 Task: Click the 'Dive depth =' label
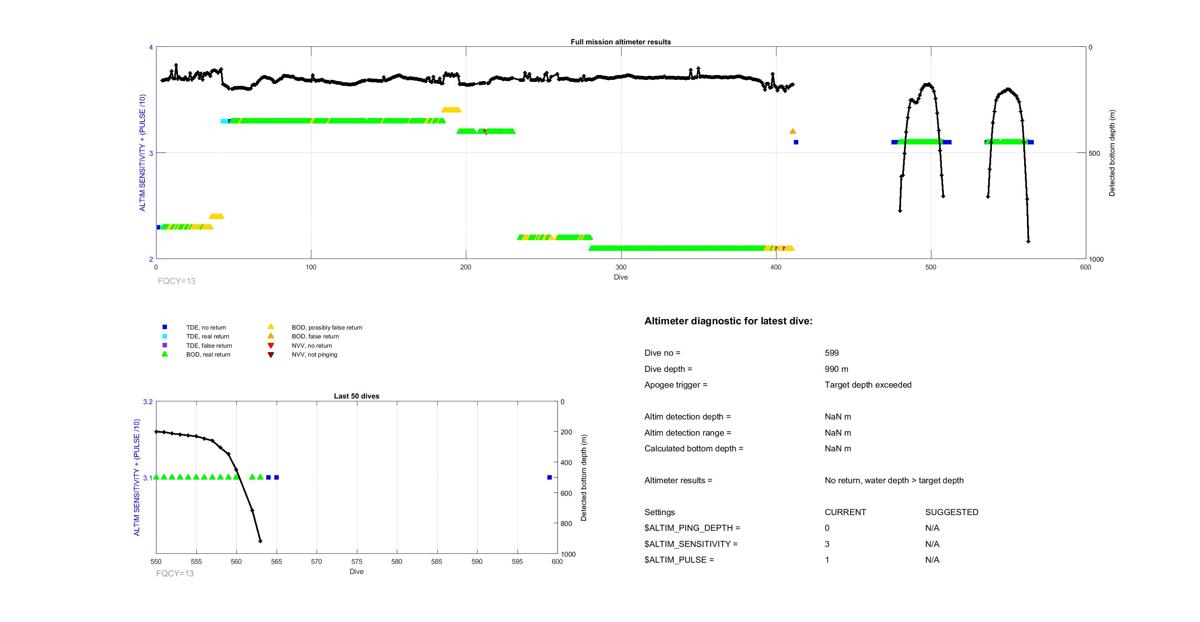[x=668, y=369]
